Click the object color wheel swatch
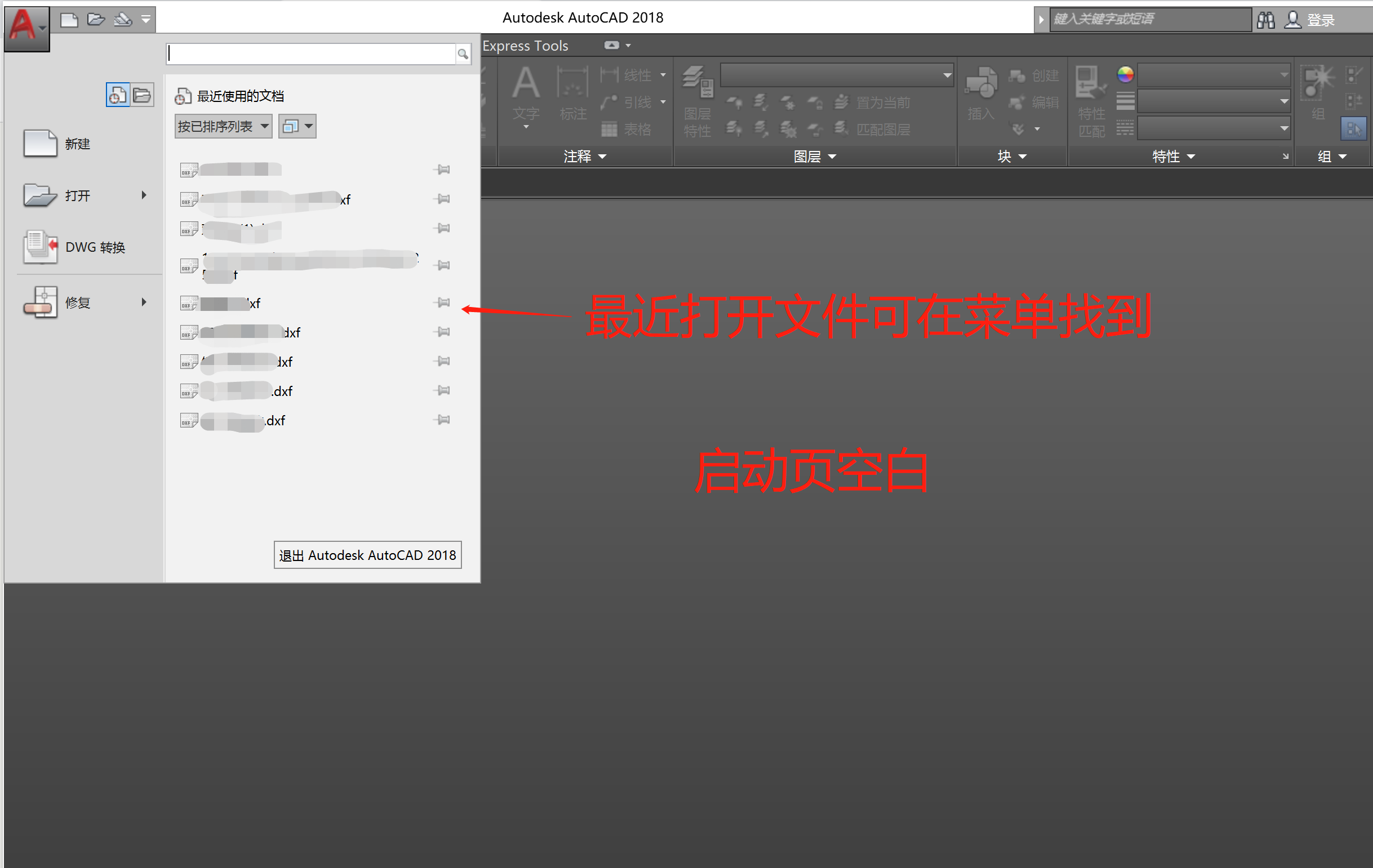The image size is (1373, 868). (x=1125, y=75)
